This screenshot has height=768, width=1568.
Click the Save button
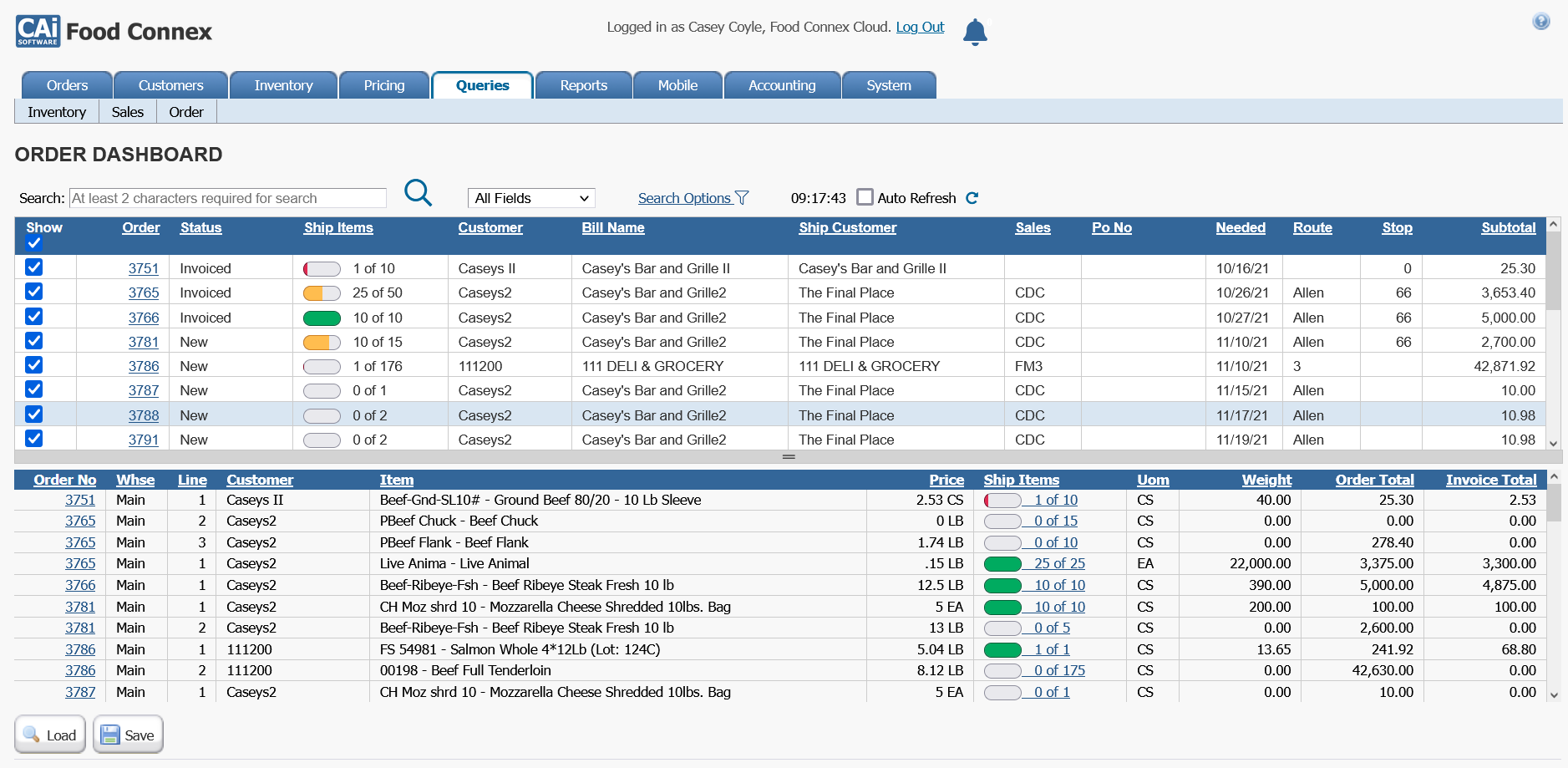tap(128, 735)
